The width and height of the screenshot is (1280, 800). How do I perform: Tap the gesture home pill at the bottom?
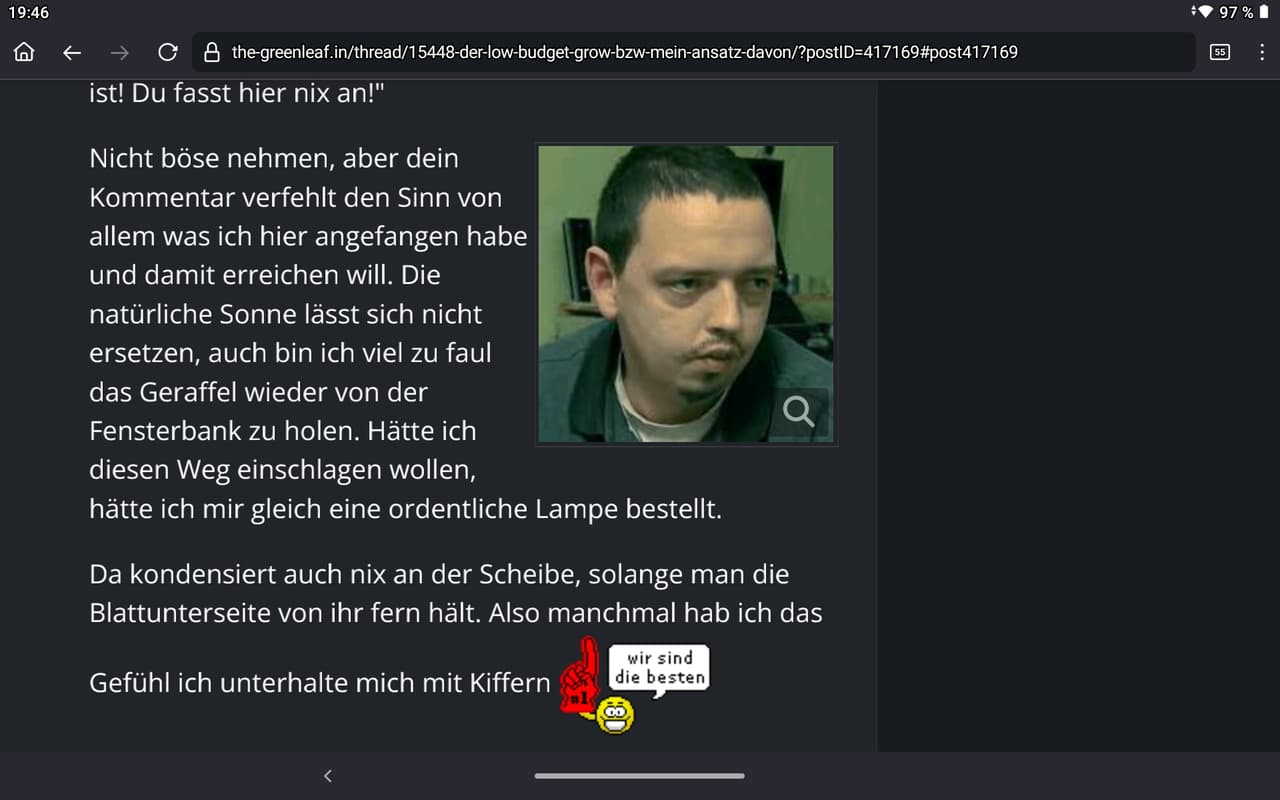tap(640, 775)
